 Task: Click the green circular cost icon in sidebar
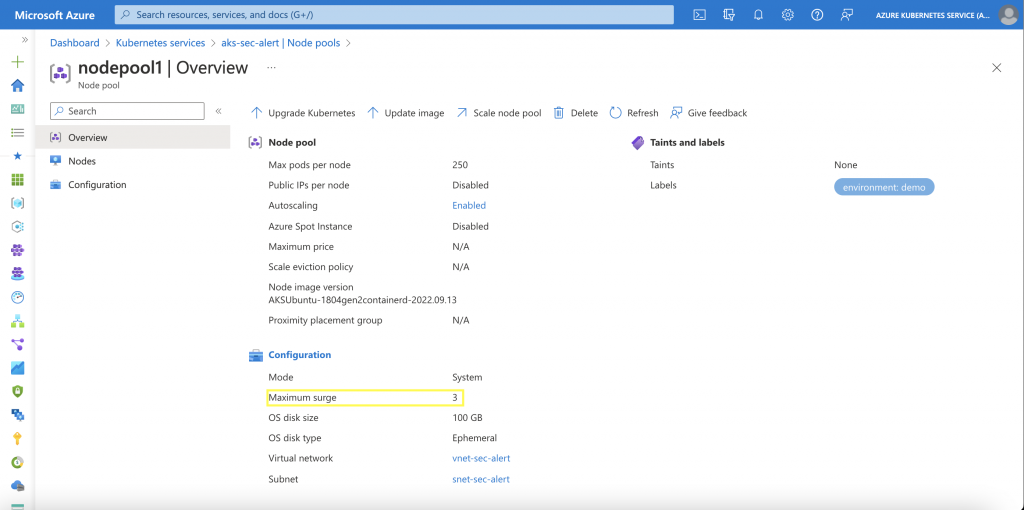18,462
